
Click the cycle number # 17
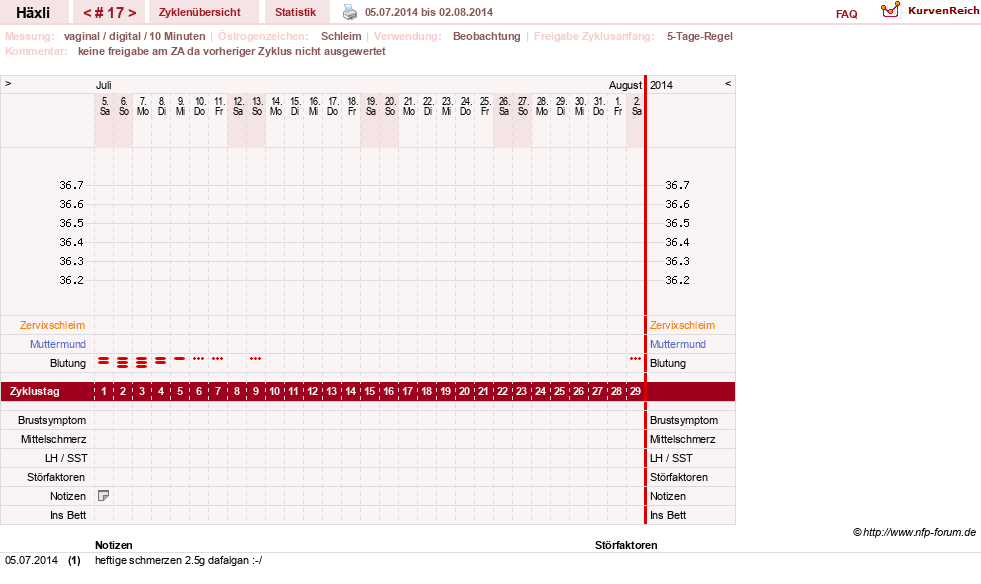[x=109, y=13]
